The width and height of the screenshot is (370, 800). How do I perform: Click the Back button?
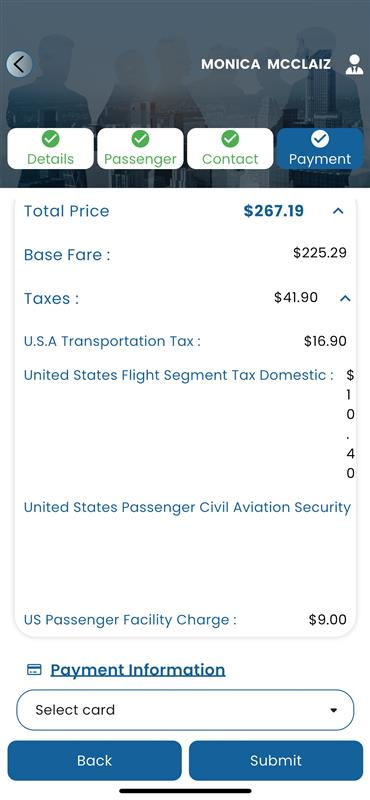point(94,760)
